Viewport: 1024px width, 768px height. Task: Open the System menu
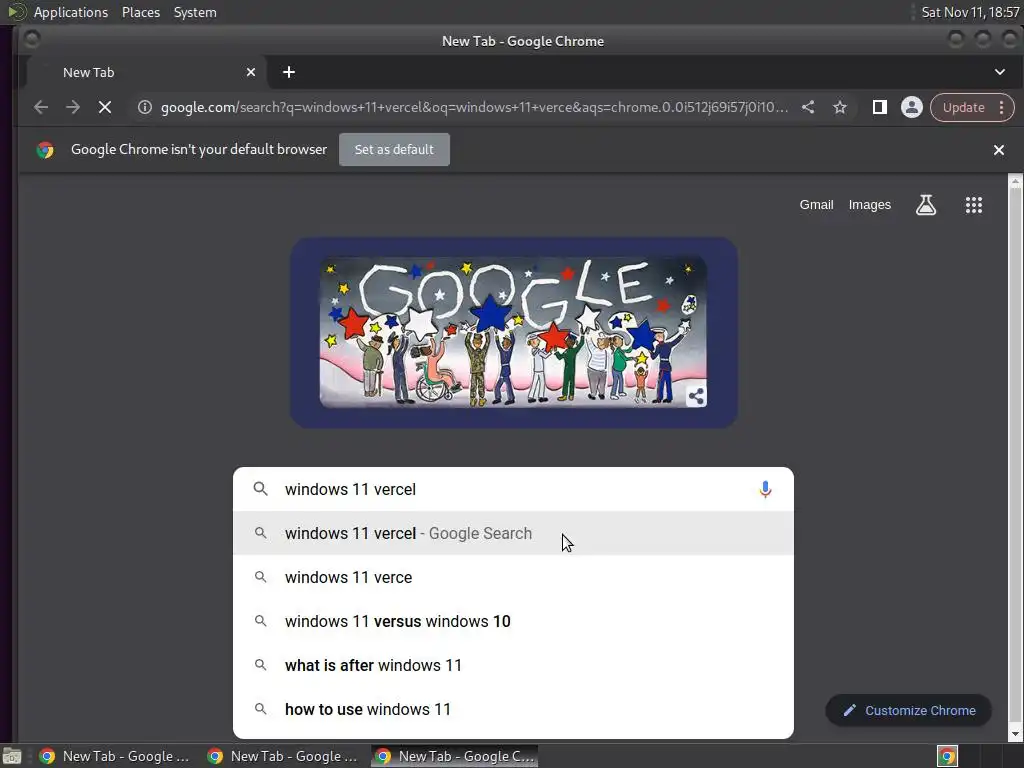tap(195, 12)
